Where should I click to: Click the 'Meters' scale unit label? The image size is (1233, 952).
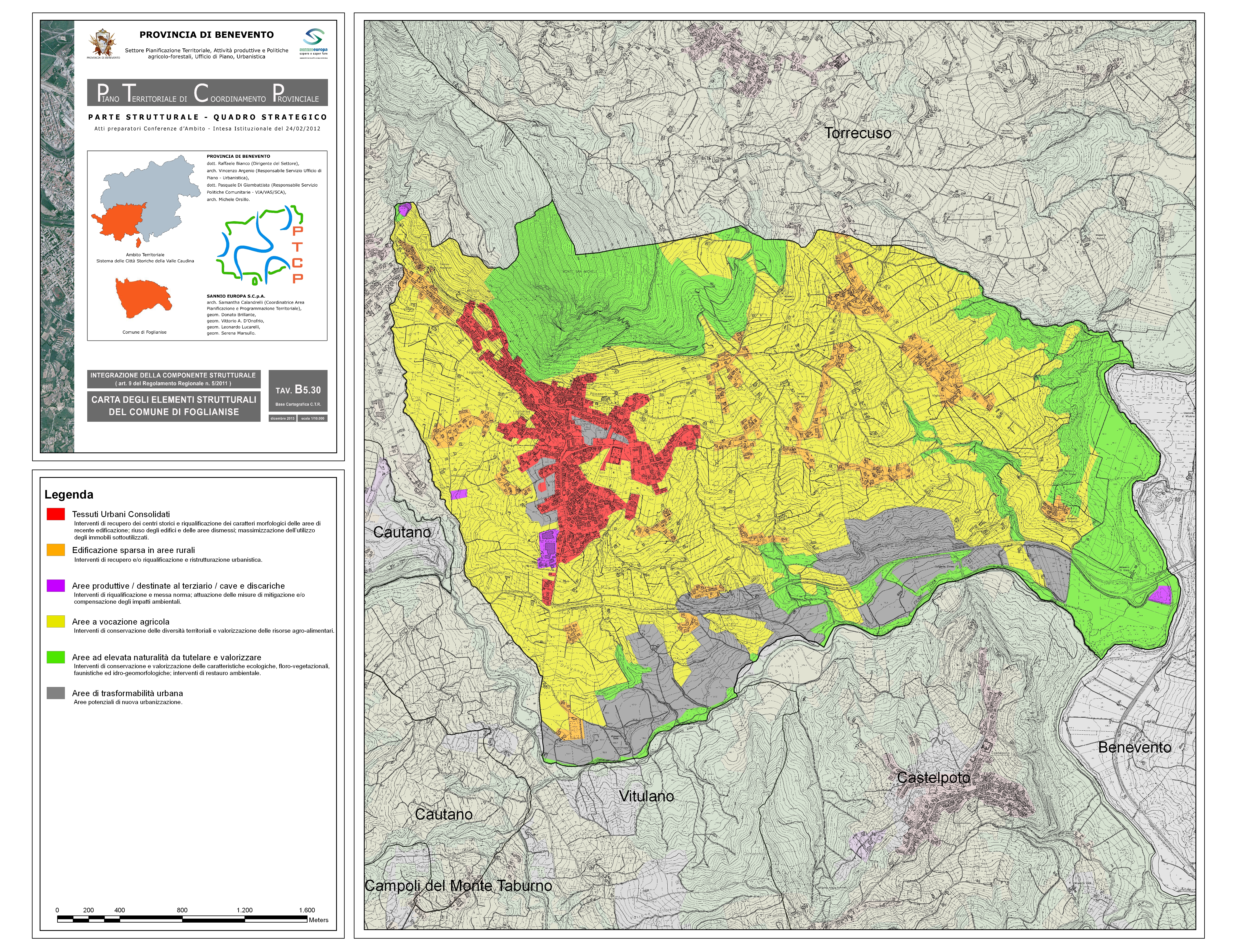(x=318, y=920)
